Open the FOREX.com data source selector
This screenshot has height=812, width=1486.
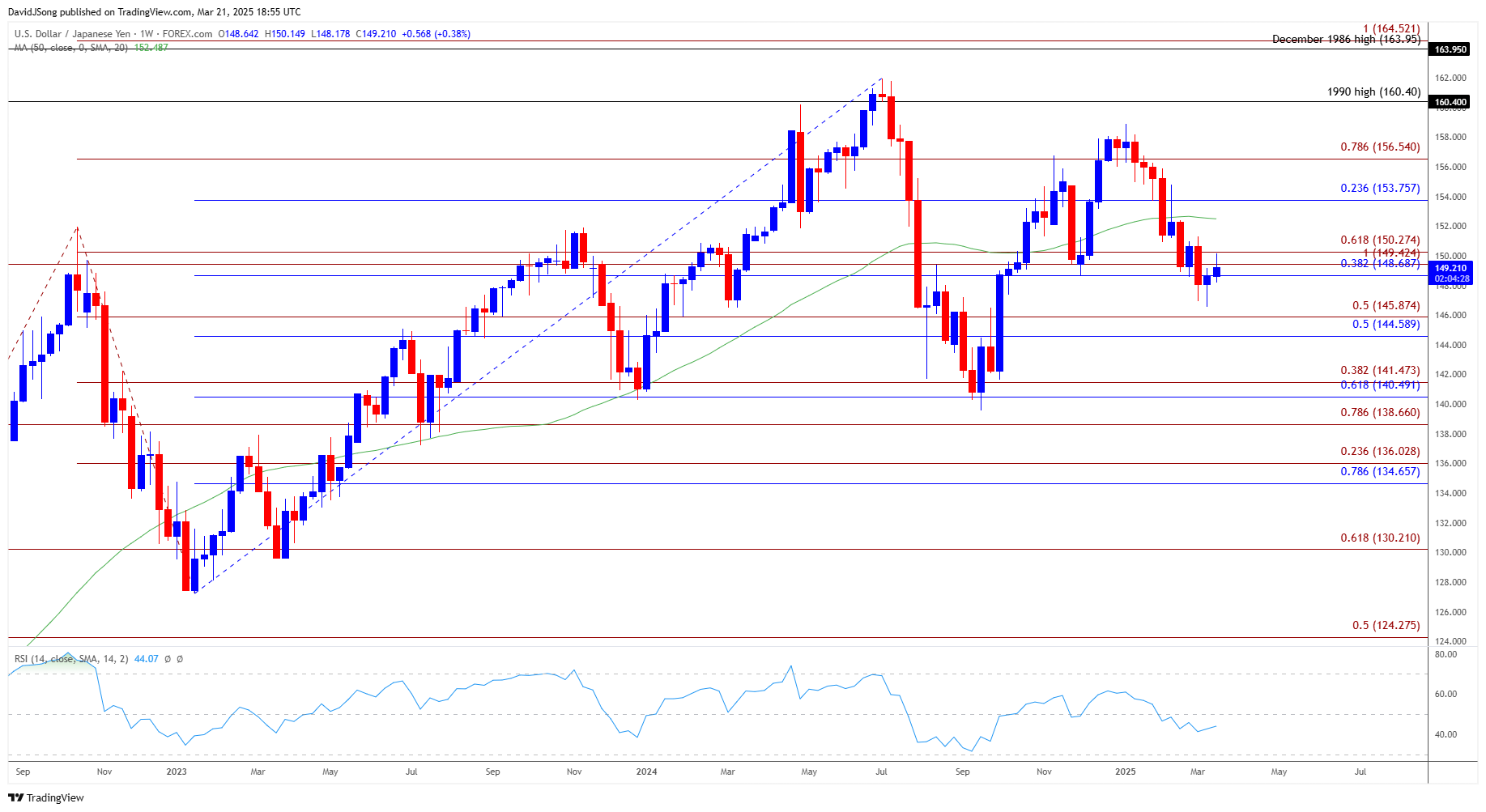(185, 34)
